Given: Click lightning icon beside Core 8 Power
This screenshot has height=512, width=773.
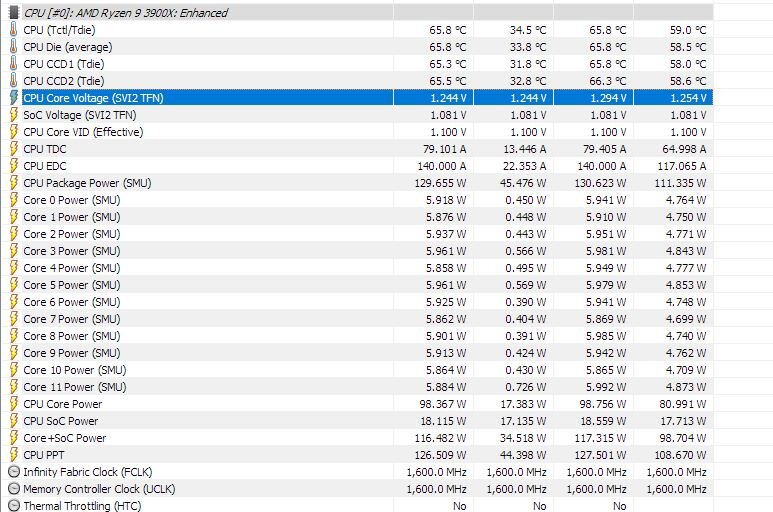Looking at the screenshot, I should click(14, 336).
